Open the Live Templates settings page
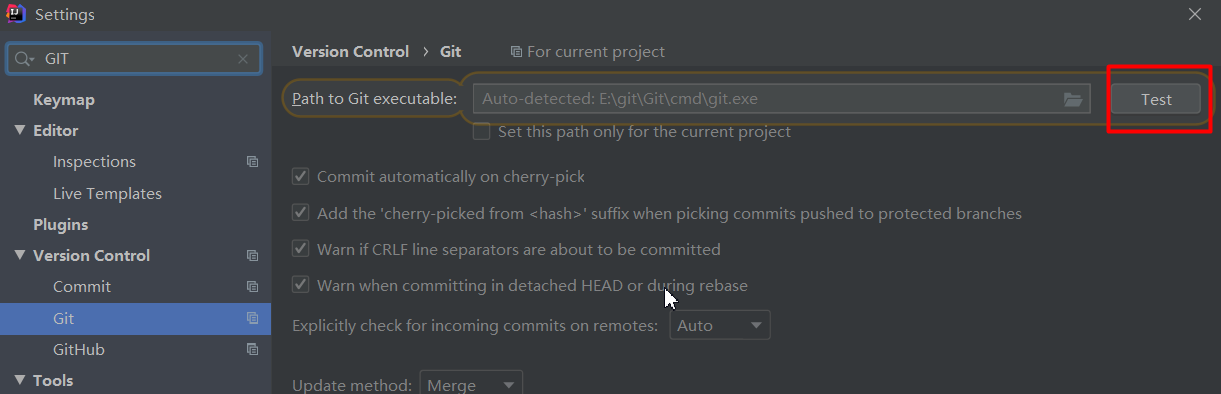The height and width of the screenshot is (394, 1221). [x=107, y=193]
